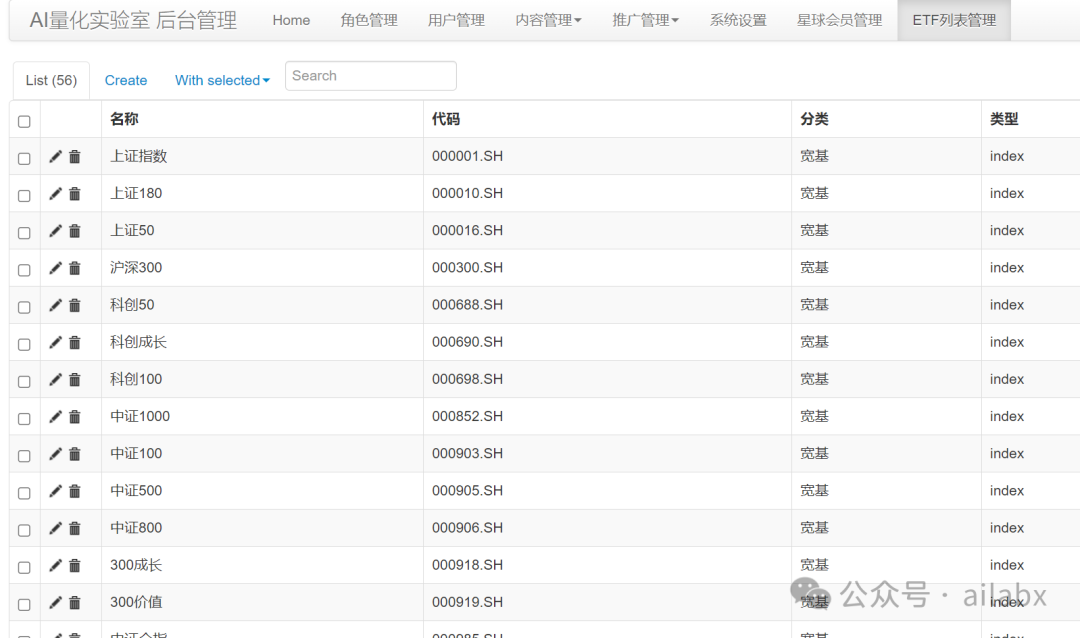The width and height of the screenshot is (1080, 638).
Task: Switch to the List (56) tab
Action: 52,81
